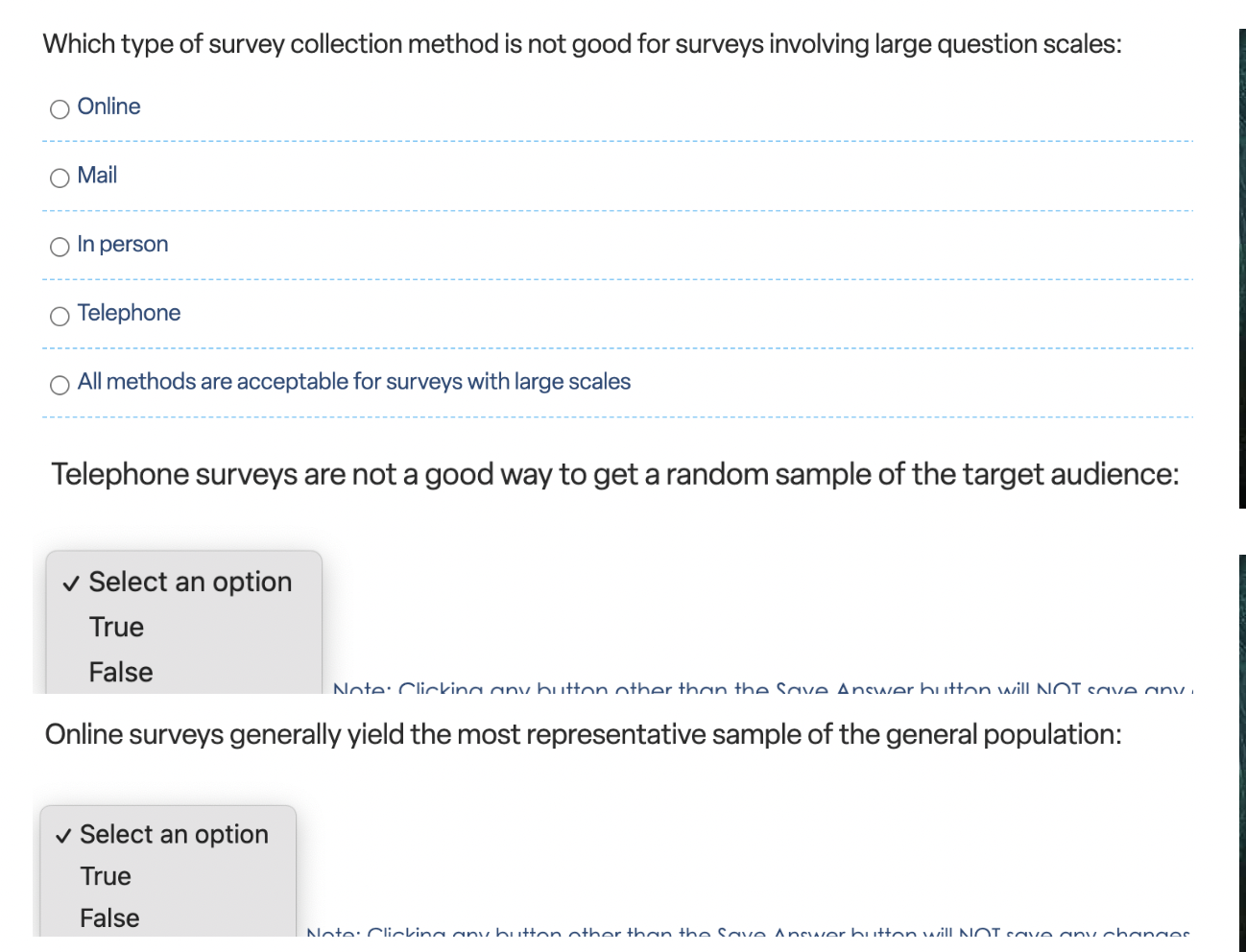The width and height of the screenshot is (1246, 952).
Task: Click the checkmark beside the second Select an option
Action: click(x=62, y=835)
